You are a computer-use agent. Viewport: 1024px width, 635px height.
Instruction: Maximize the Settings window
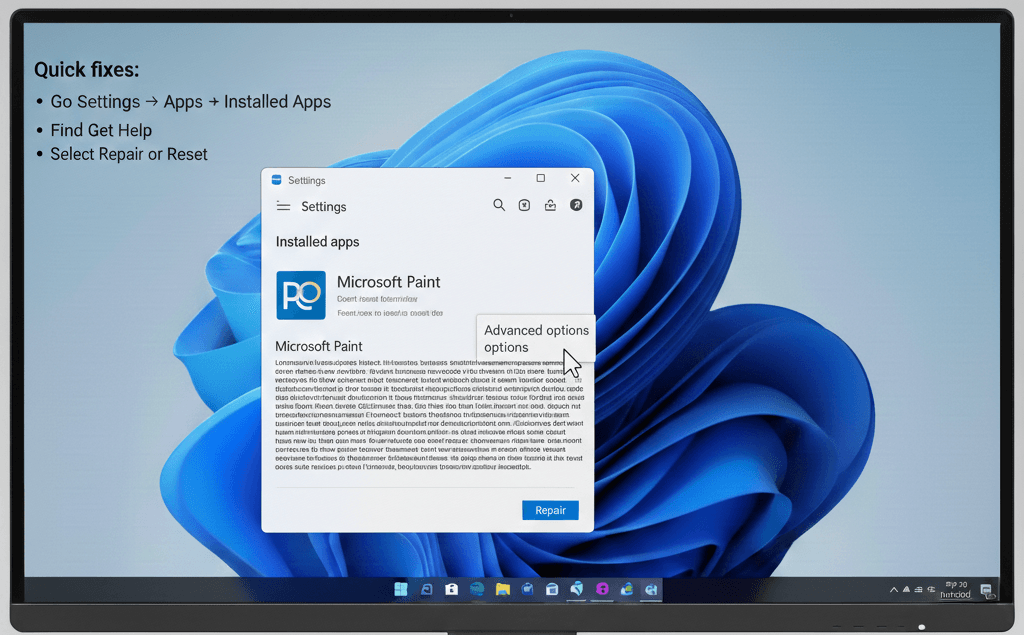coord(541,178)
